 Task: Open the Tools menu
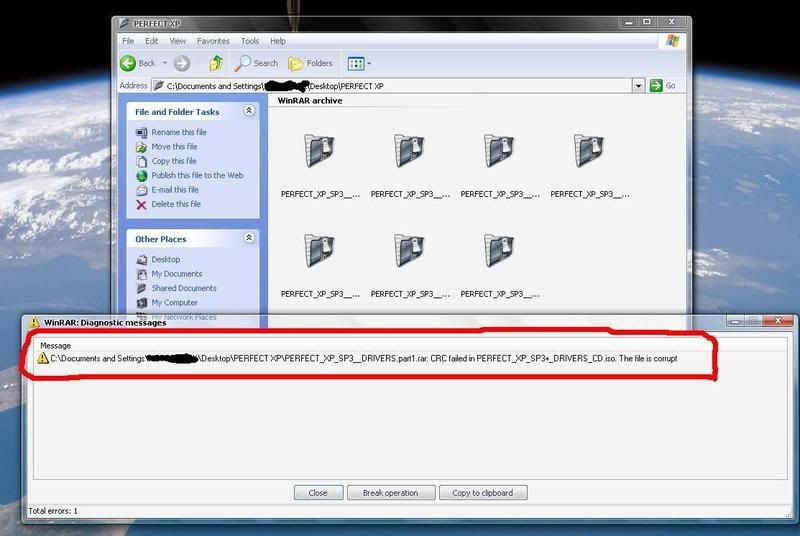(250, 41)
